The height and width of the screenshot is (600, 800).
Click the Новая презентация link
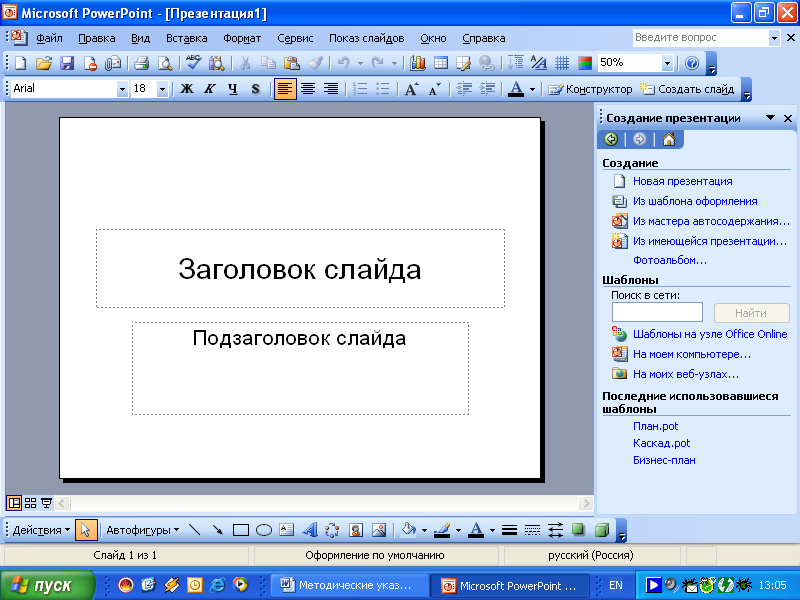[x=682, y=181]
